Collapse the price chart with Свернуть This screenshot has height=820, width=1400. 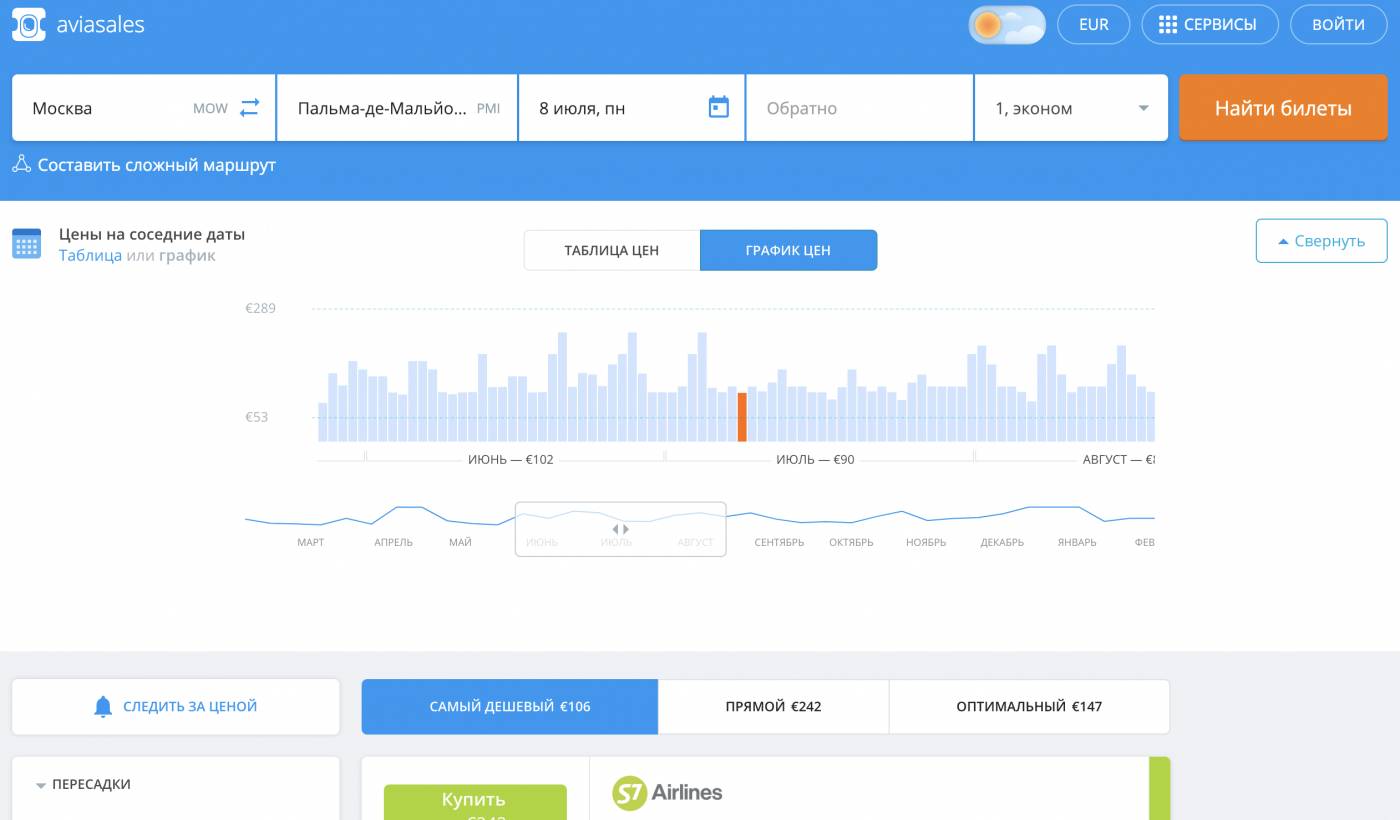(1321, 241)
